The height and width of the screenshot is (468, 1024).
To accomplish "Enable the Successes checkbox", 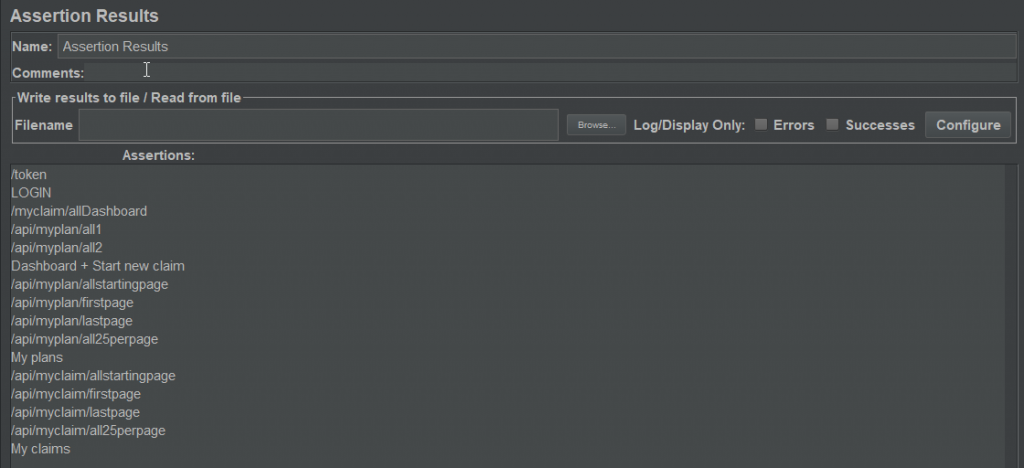I will pos(832,125).
